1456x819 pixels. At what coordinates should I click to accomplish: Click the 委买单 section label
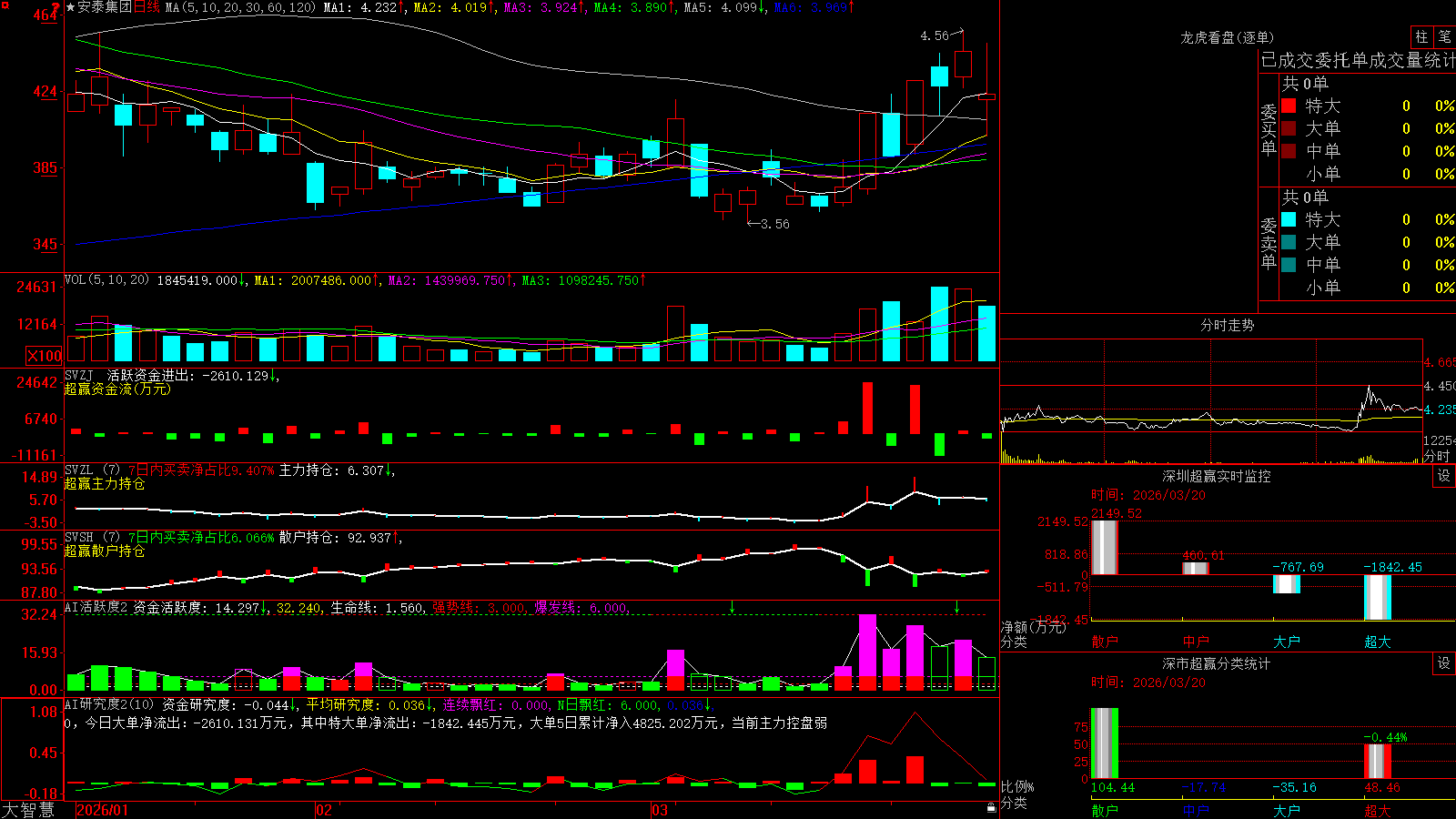pyautogui.click(x=1269, y=129)
